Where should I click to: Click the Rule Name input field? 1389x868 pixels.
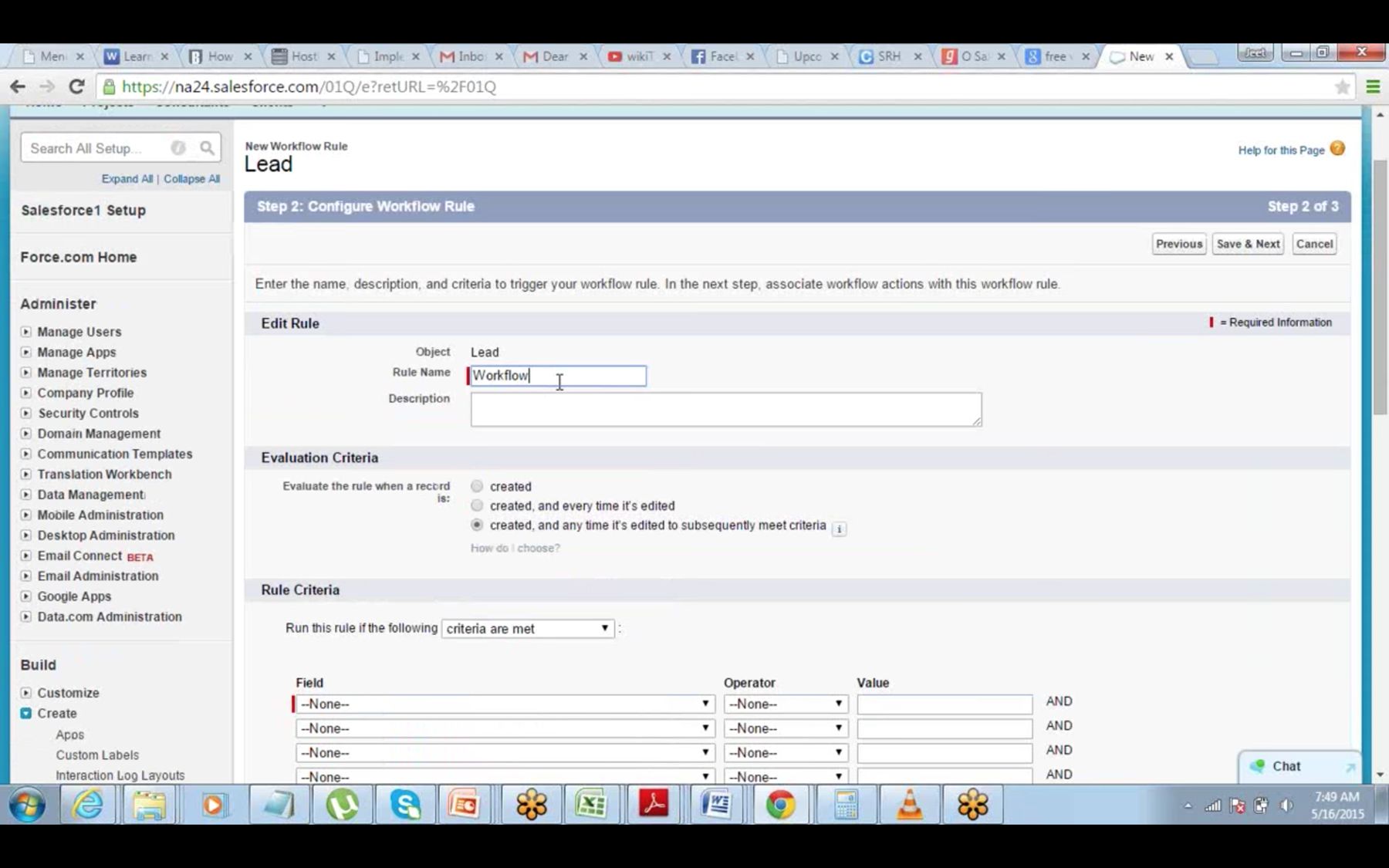pos(558,376)
